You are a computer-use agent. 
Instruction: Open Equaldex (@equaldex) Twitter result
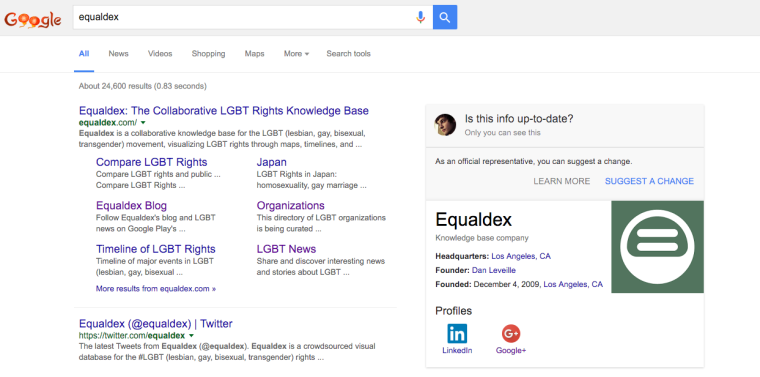(156, 323)
